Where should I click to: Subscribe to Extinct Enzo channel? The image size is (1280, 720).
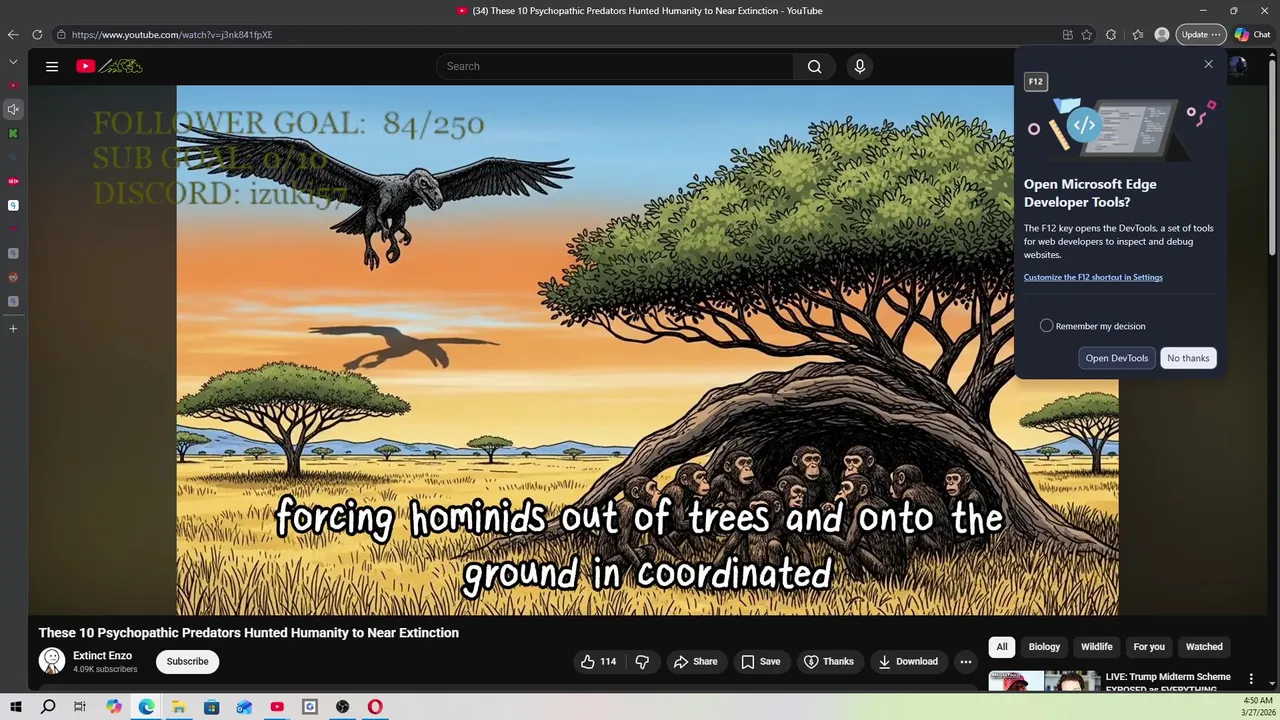pos(188,662)
